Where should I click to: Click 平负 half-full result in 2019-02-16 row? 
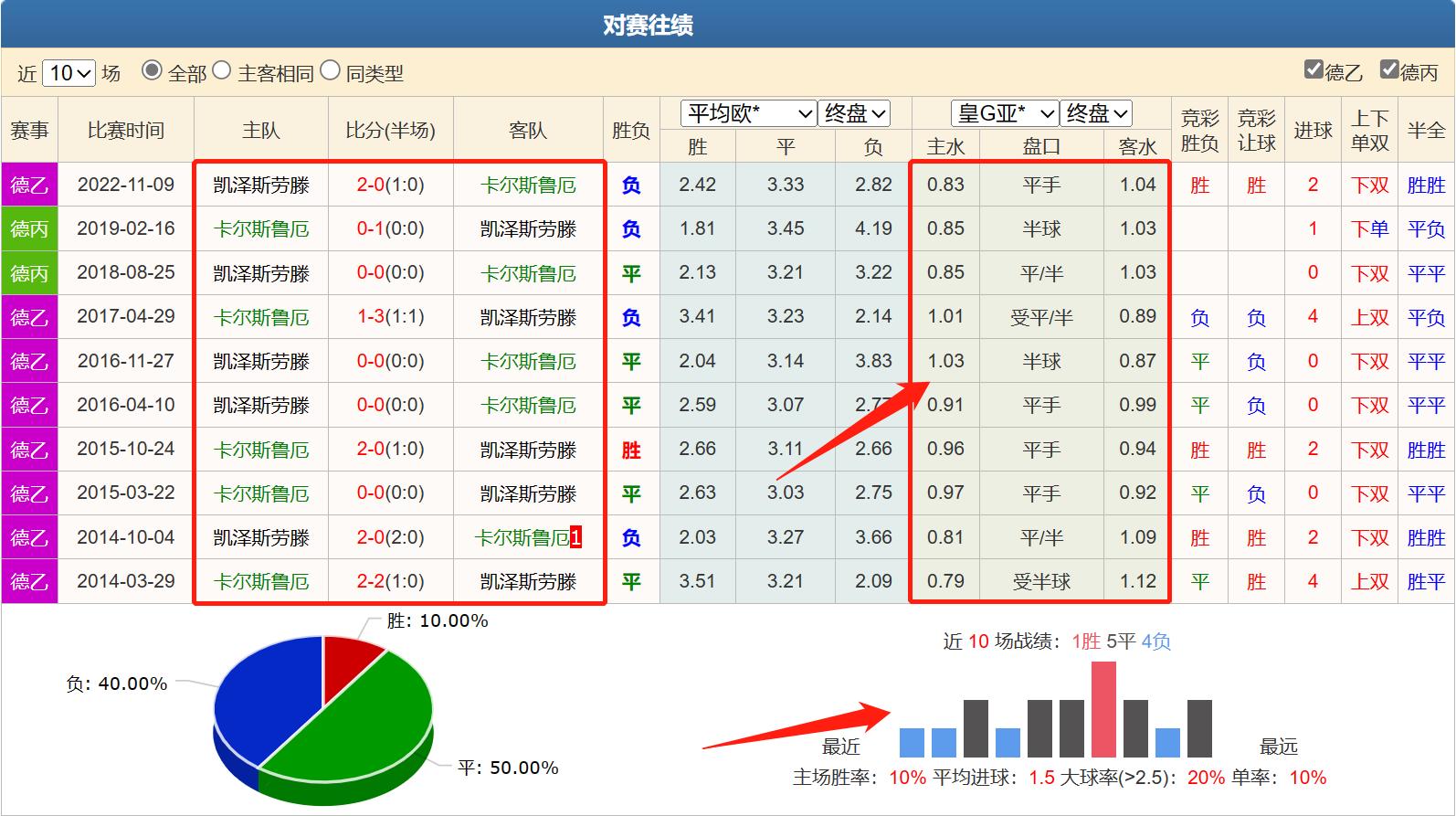click(x=1426, y=229)
